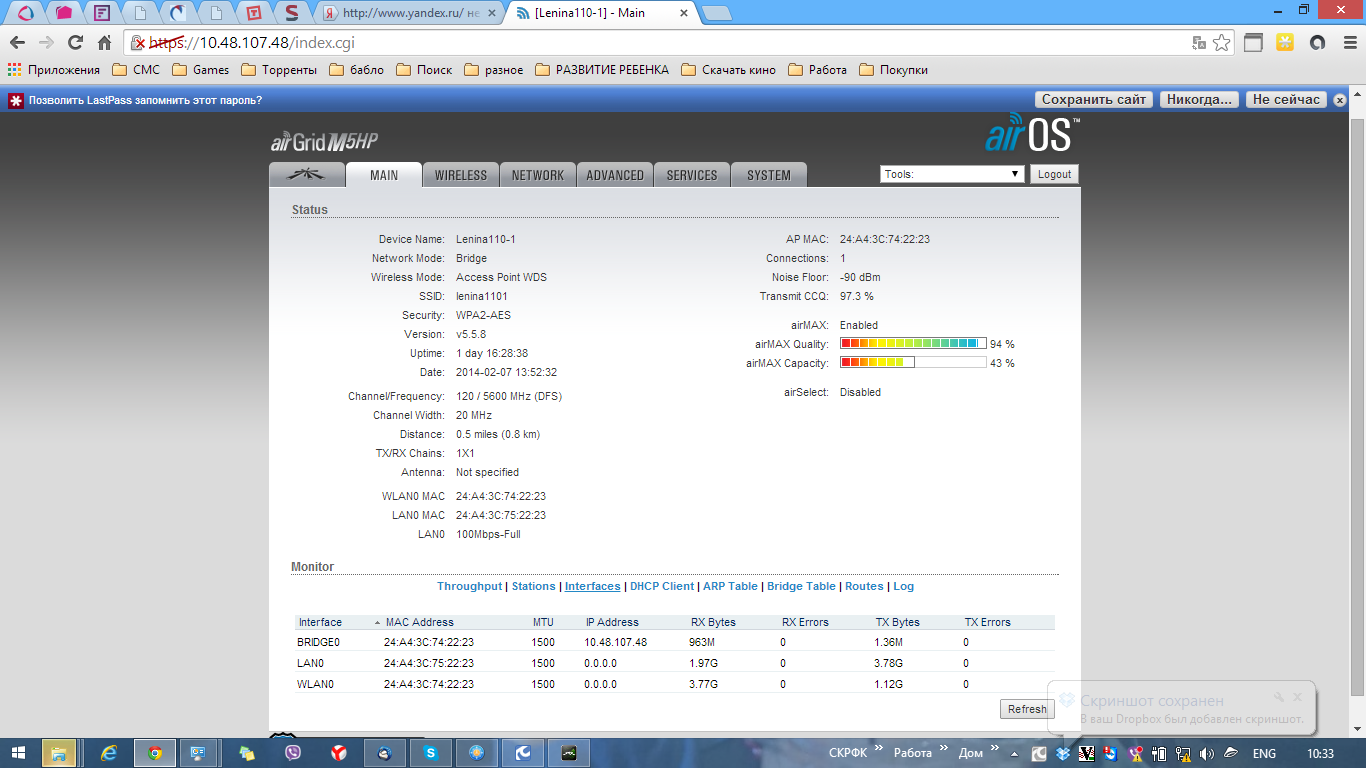Expand the Tools dropdown
Screen dimensions: 1366x768
(952, 174)
